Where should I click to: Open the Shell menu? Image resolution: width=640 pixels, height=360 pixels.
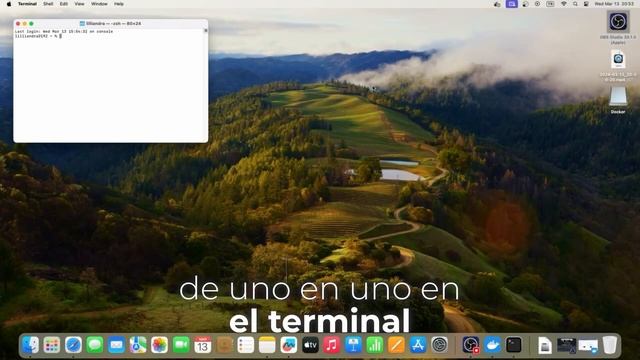coord(48,4)
